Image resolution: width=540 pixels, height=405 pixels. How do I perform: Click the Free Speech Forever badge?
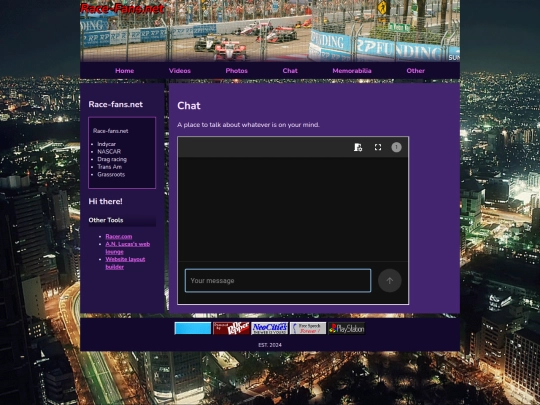(308, 328)
